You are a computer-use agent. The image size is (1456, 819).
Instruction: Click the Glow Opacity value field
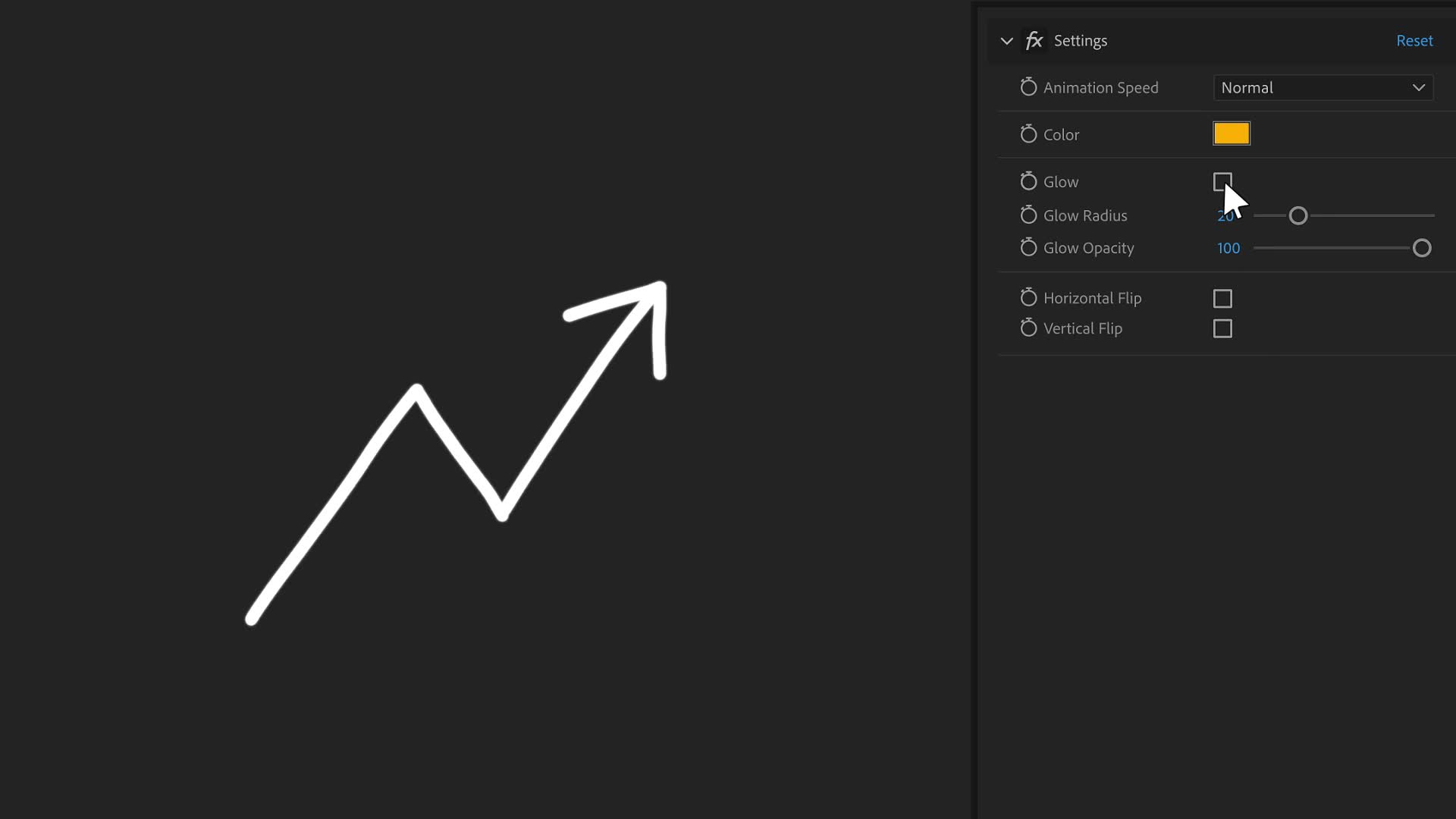1228,248
